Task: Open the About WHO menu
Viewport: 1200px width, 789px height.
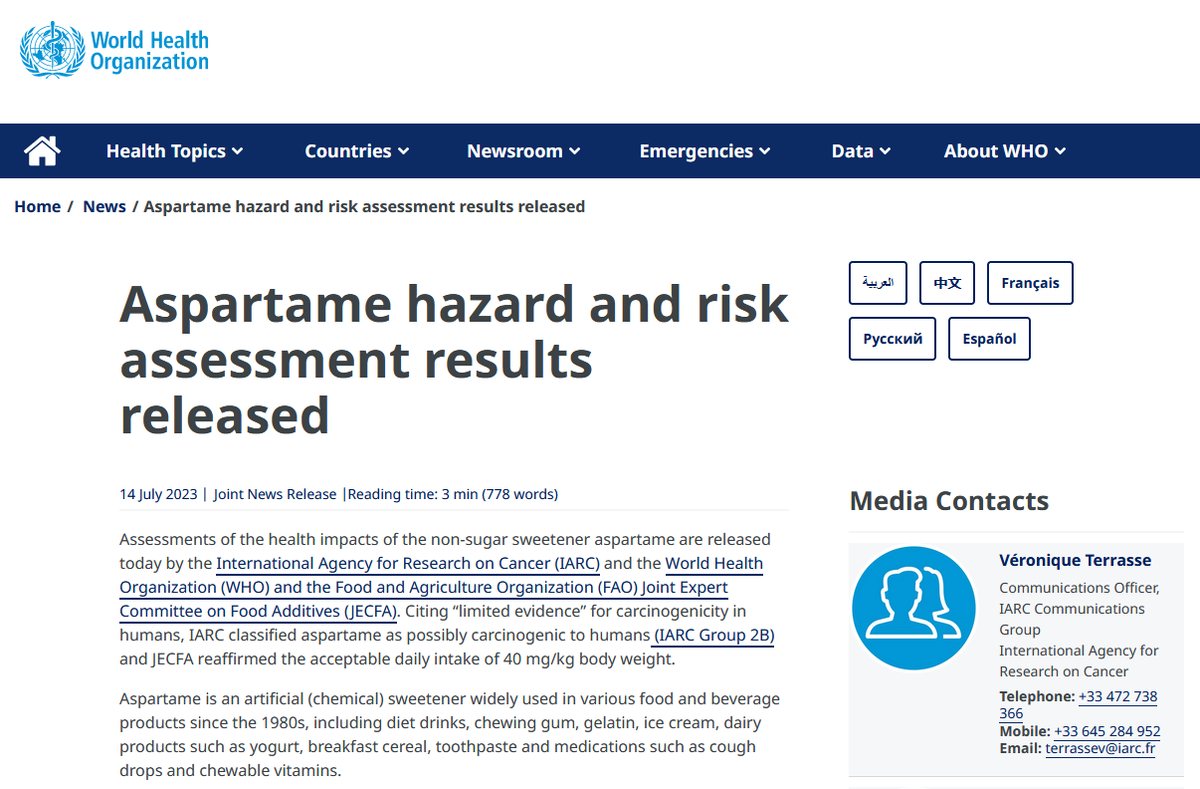Action: [1005, 151]
